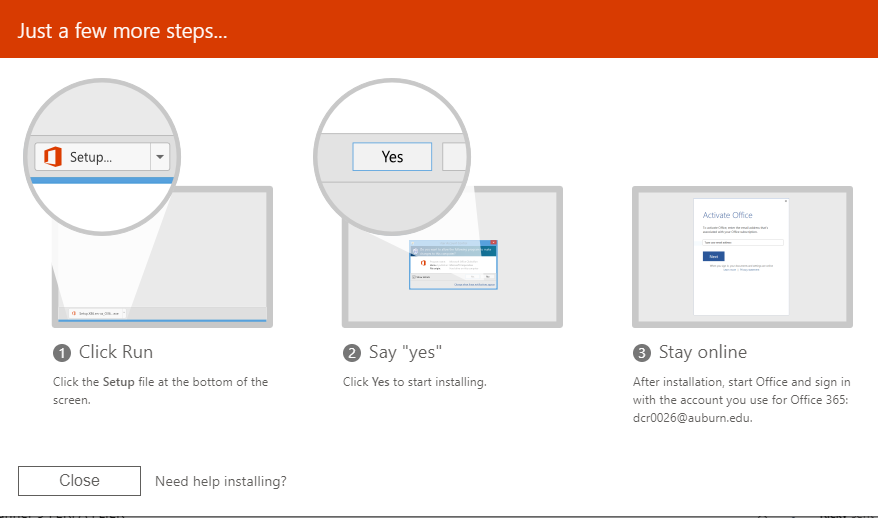
Task: Open the Setup dropdown arrow in the magnified circle
Action: (x=160, y=157)
